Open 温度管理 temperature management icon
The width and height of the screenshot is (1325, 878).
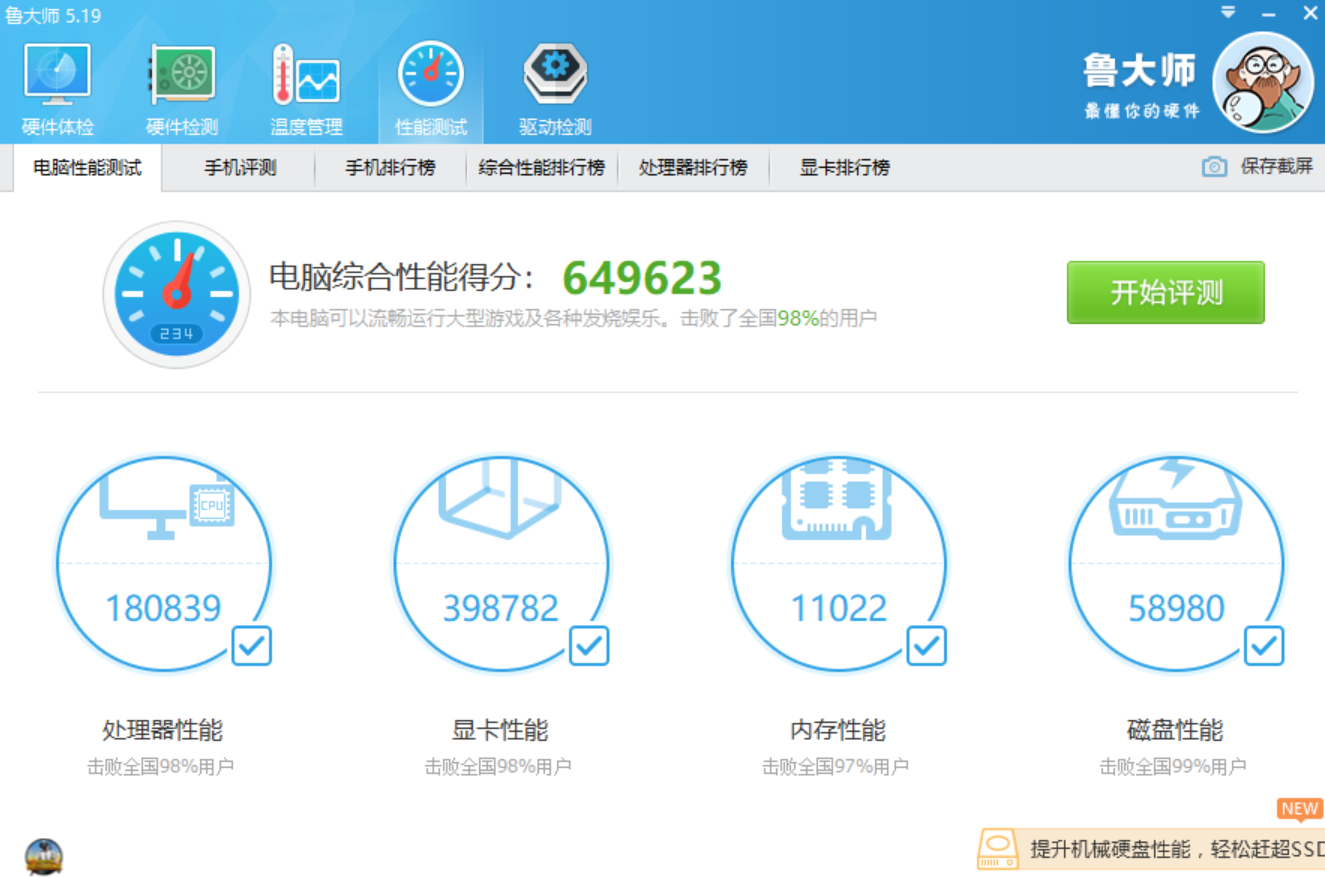tap(306, 90)
